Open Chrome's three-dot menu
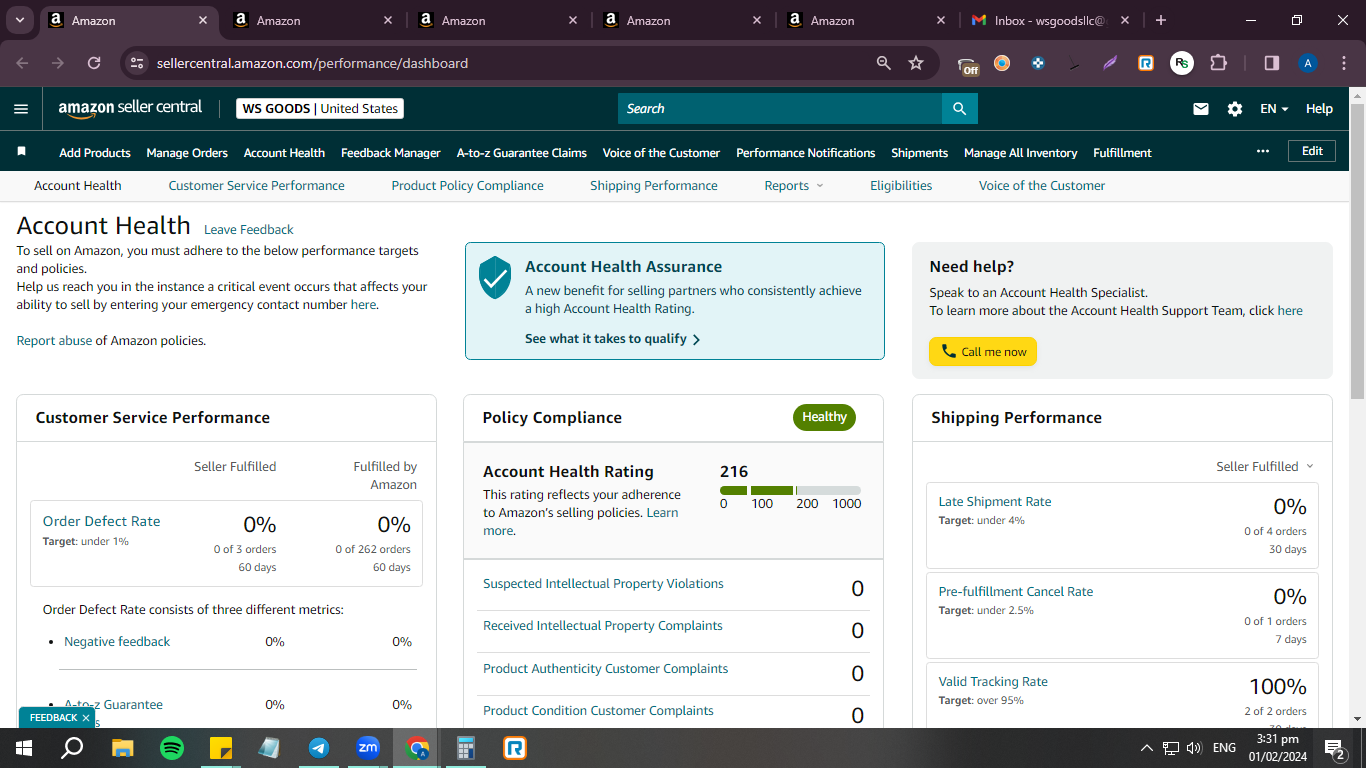1366x768 pixels. 1343,63
